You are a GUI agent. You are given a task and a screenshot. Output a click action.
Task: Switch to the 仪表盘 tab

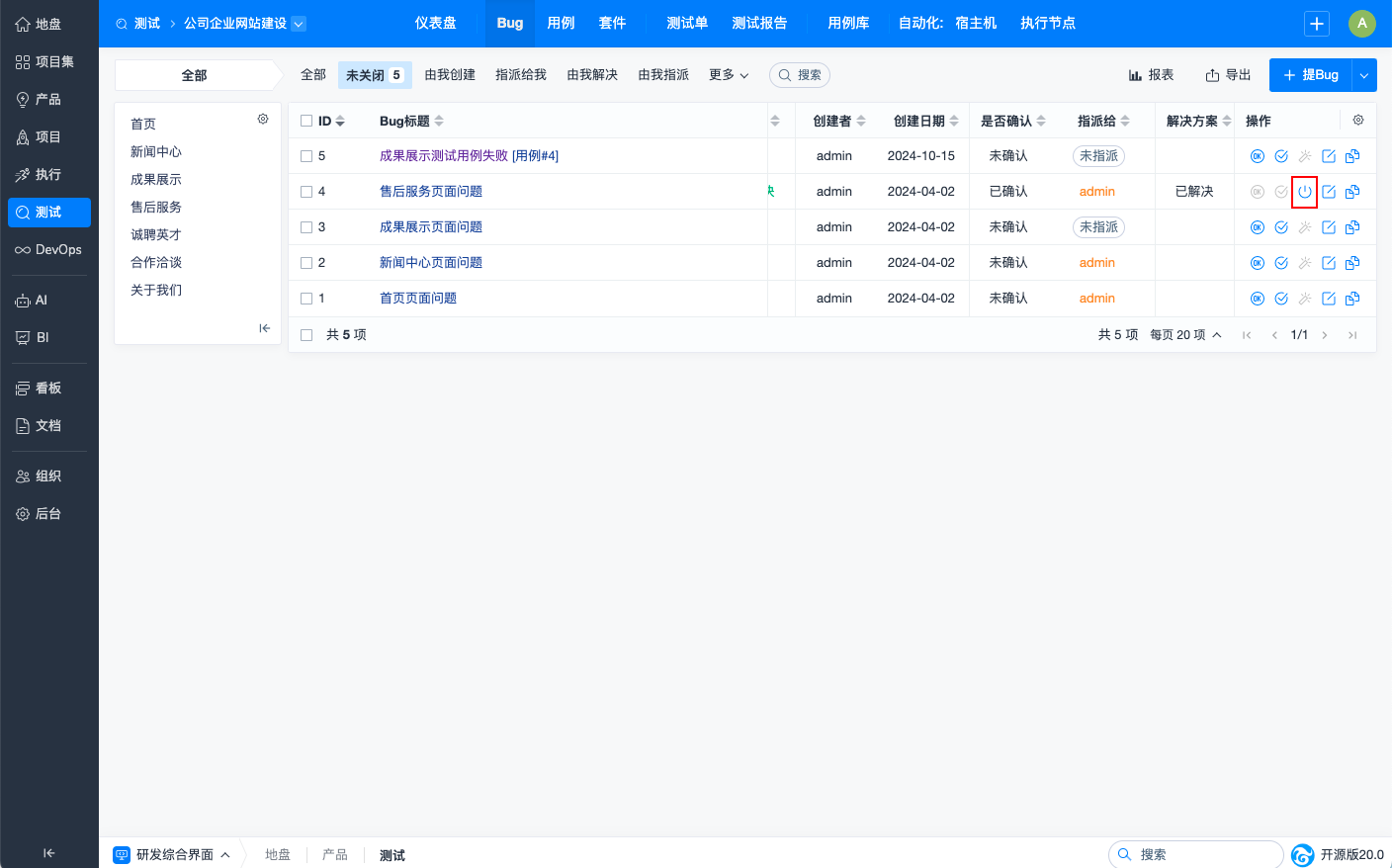[436, 24]
